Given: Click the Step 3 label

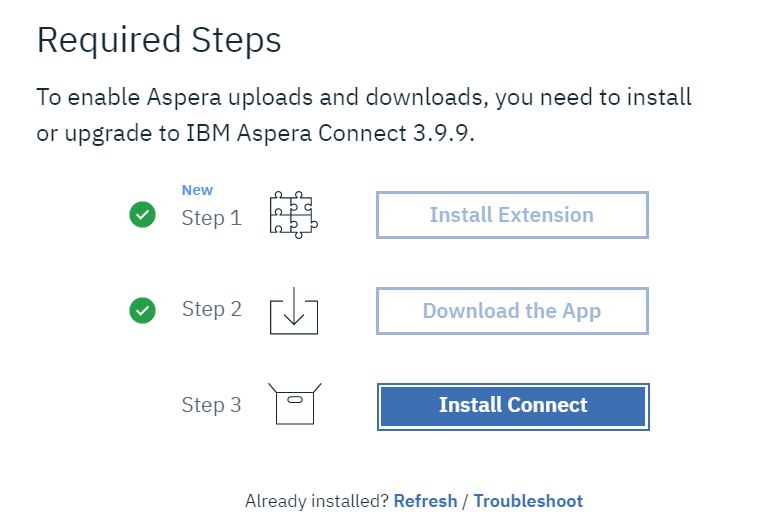Looking at the screenshot, I should (x=211, y=405).
